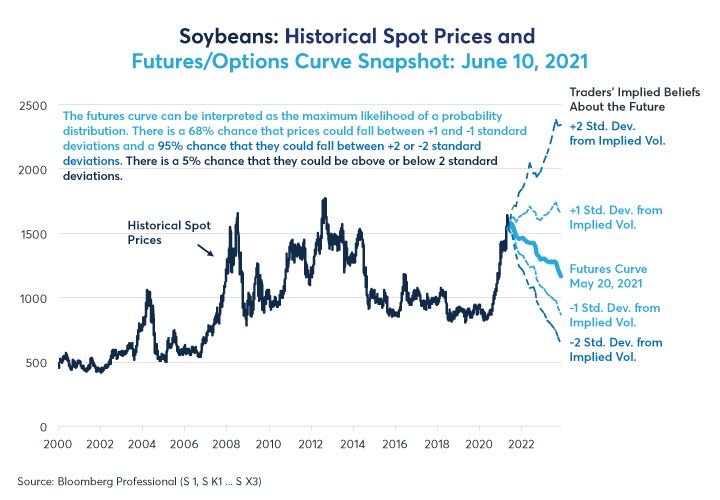Click the "Historical Spot Prices" annotation label
Viewport: 720px width, 500px height.
pos(165,233)
